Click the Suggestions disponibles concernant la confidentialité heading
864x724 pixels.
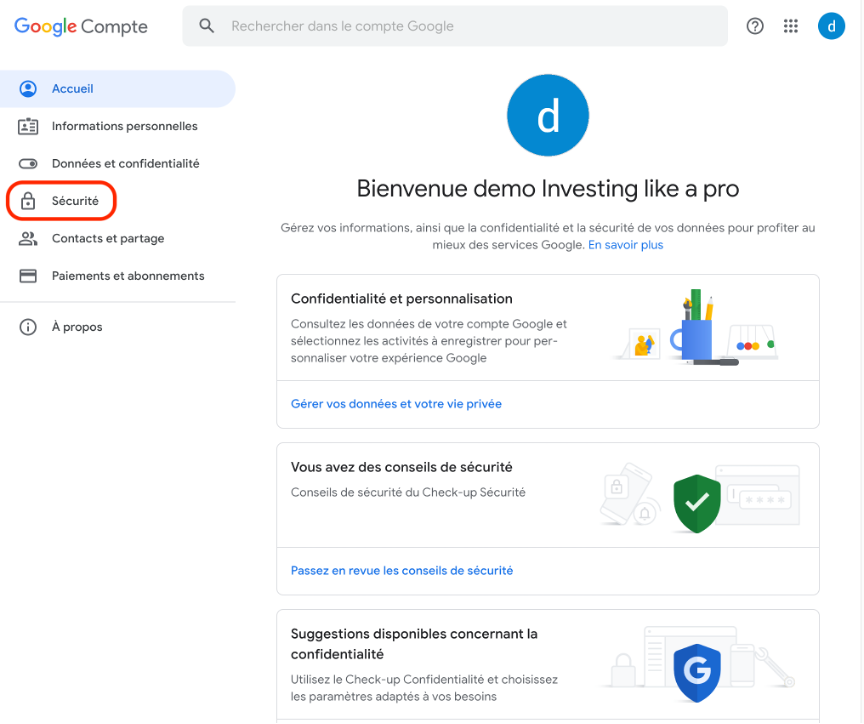click(x=414, y=644)
